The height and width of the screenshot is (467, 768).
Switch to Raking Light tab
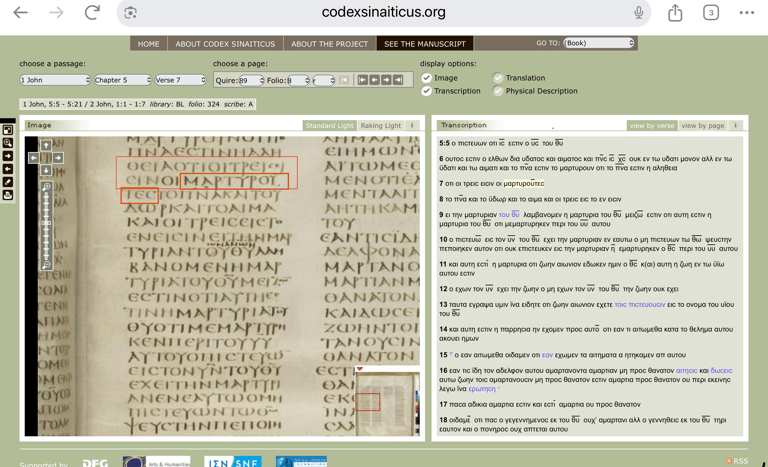[x=381, y=125]
